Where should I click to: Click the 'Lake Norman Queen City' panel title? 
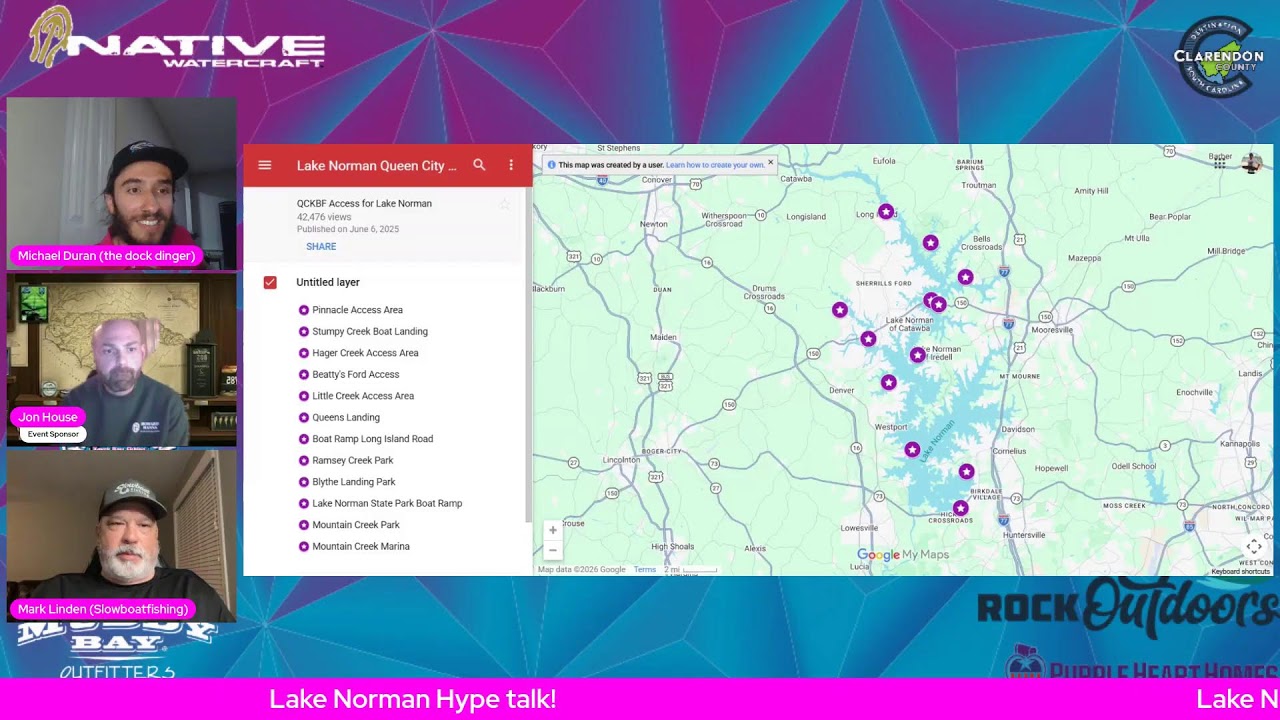tap(377, 166)
